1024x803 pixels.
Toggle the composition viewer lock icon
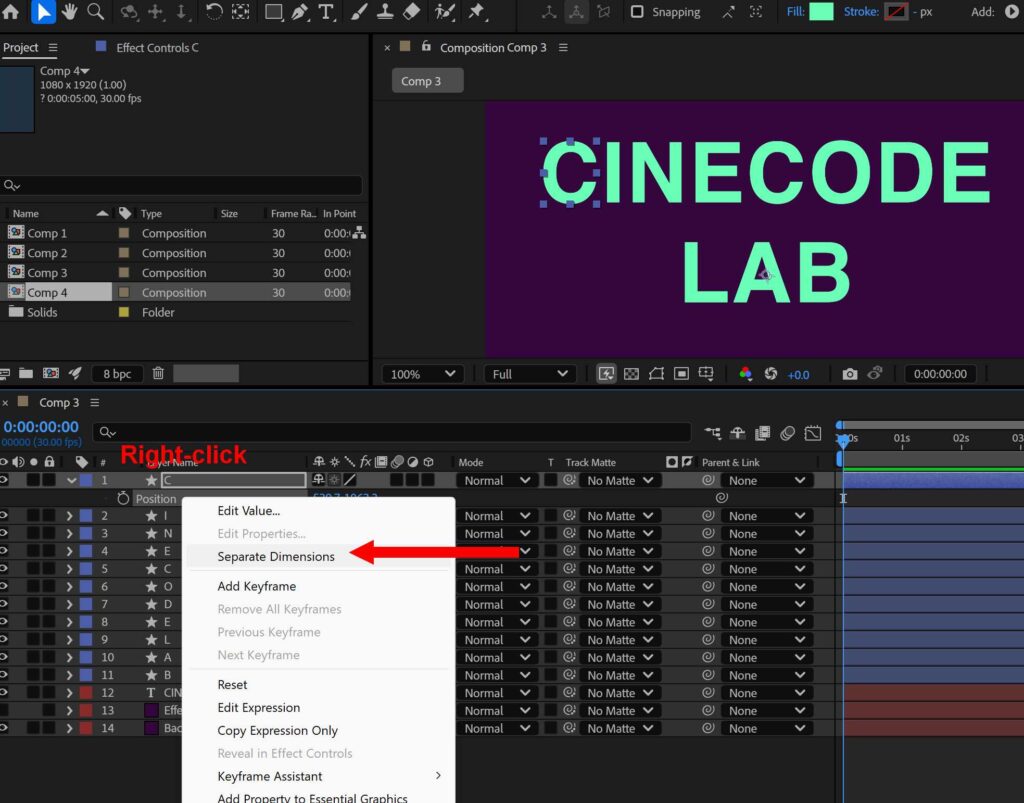tap(426, 46)
